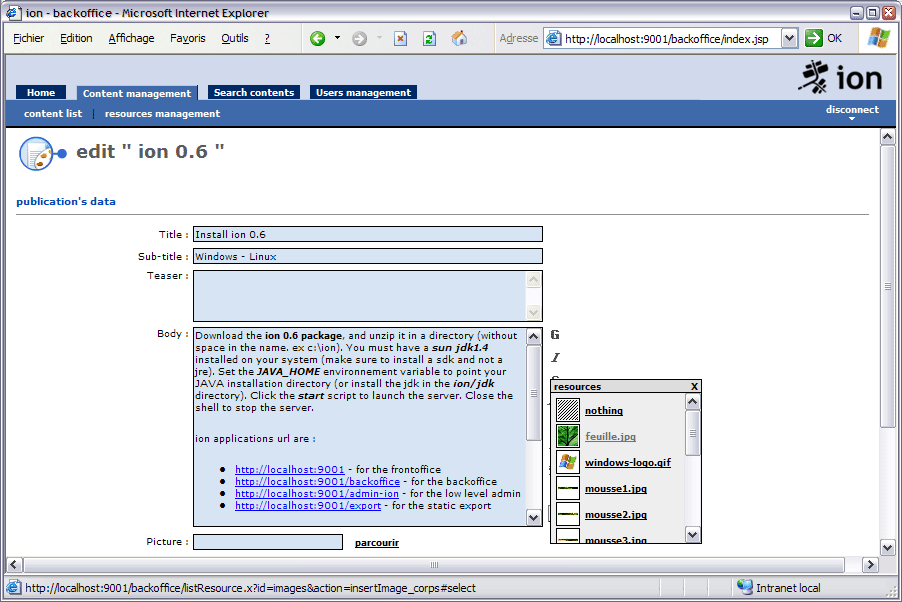The height and width of the screenshot is (602, 902).
Task: Switch to the Users management tab
Action: point(364,93)
